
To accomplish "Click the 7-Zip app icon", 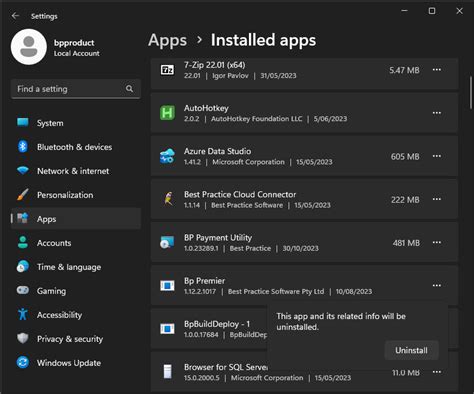I will click(x=167, y=70).
